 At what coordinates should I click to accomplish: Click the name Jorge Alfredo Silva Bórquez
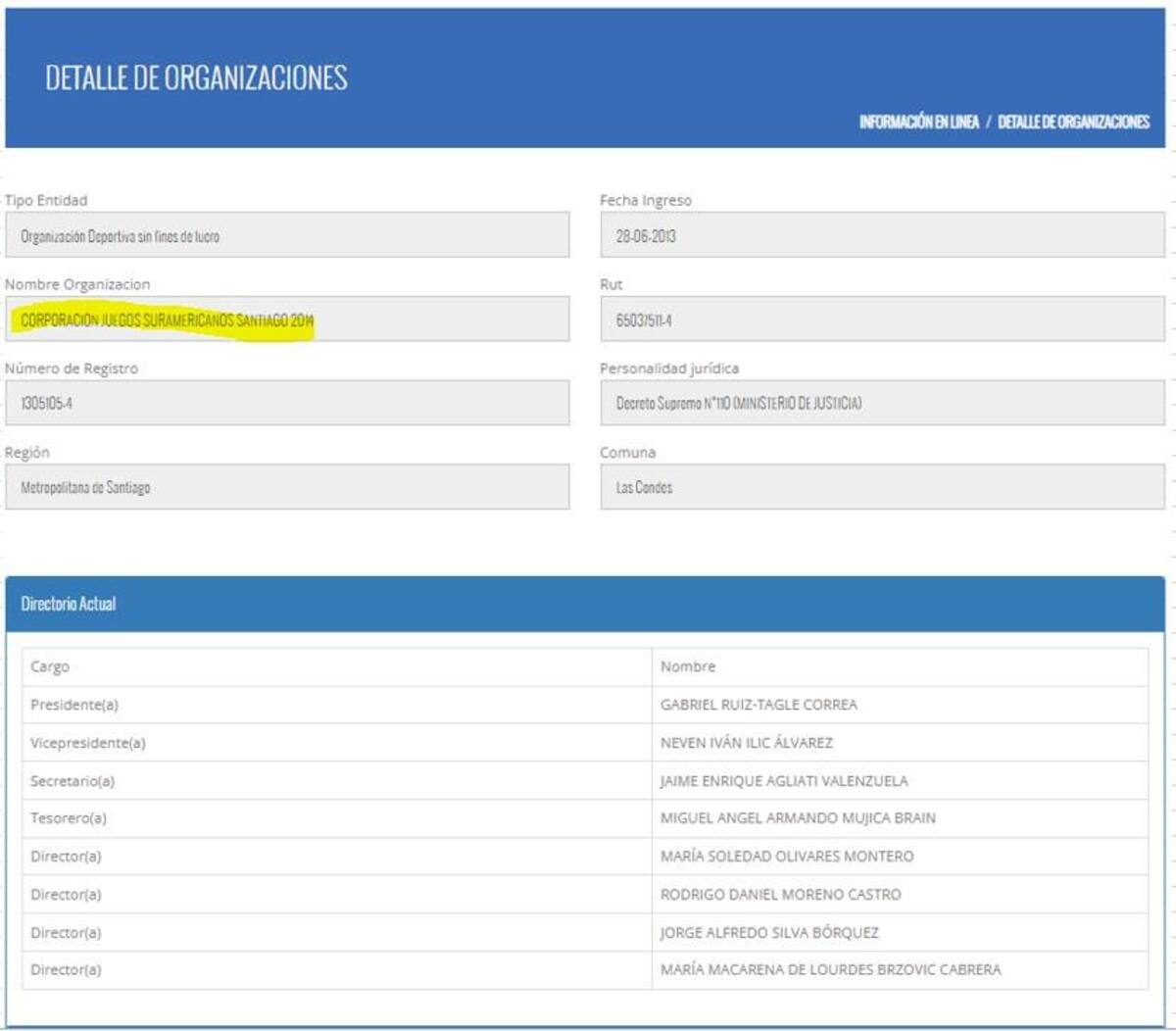(x=769, y=933)
